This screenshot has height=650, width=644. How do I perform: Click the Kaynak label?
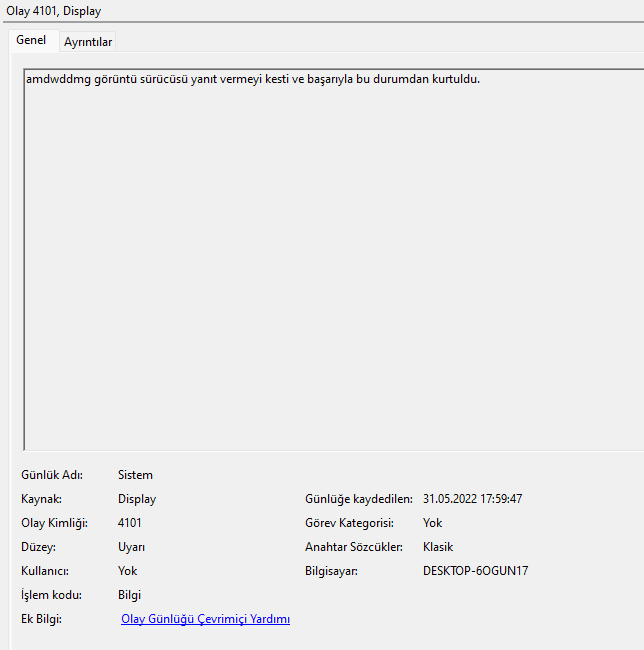[41, 499]
